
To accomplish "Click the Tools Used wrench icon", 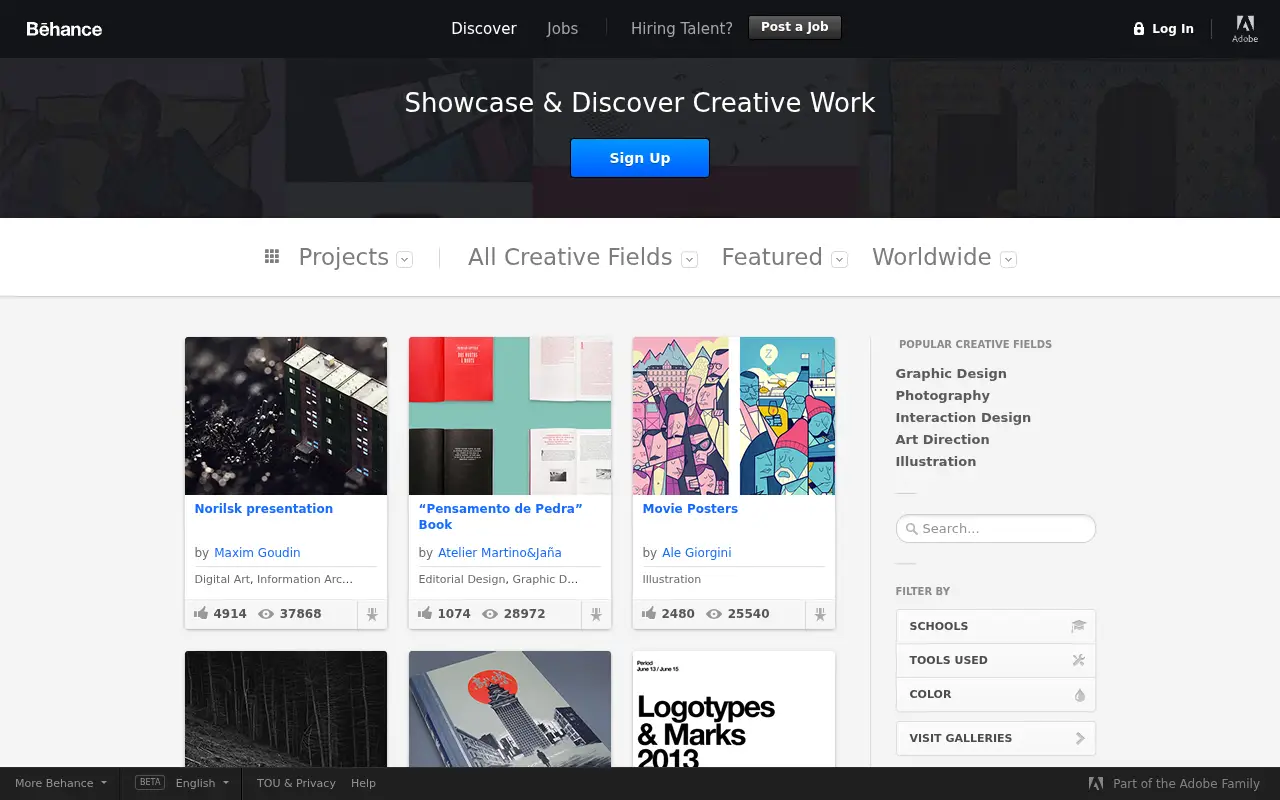I will [1078, 660].
